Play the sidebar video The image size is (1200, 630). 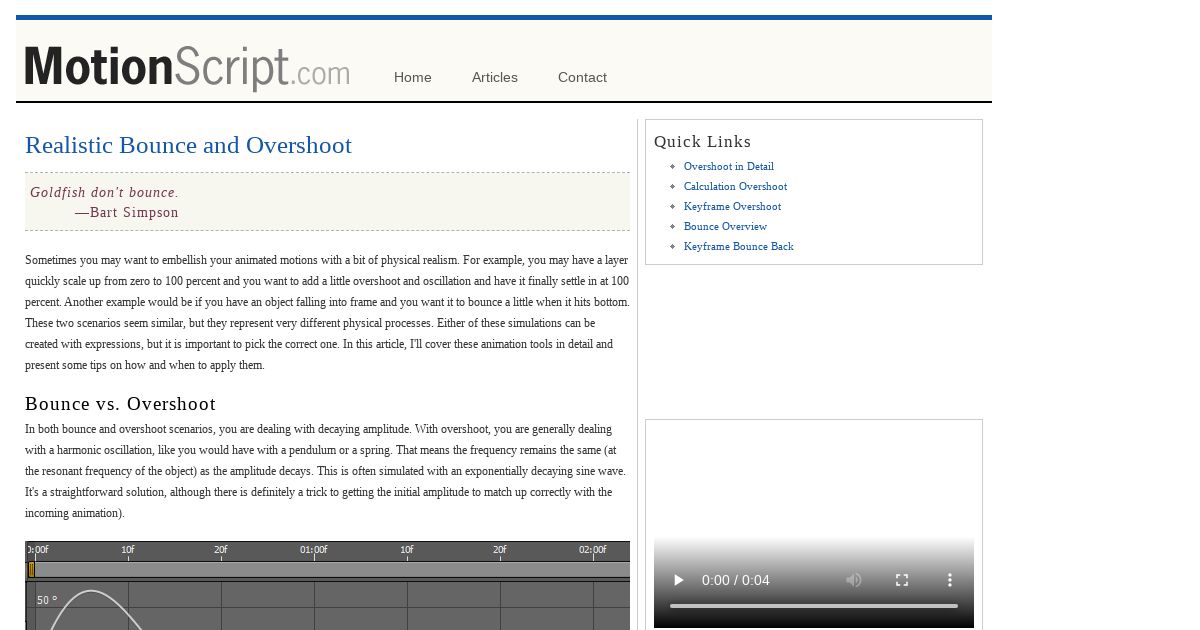pos(679,580)
